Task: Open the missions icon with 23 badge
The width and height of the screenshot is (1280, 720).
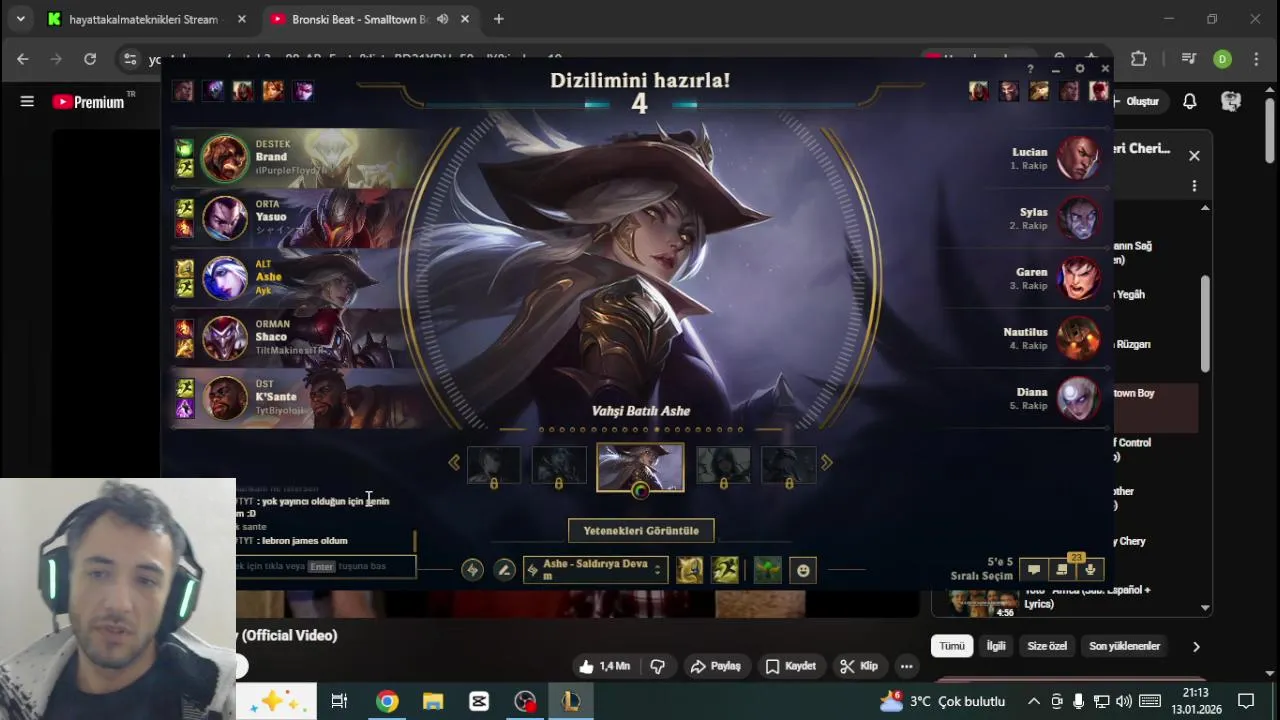Action: (1062, 570)
